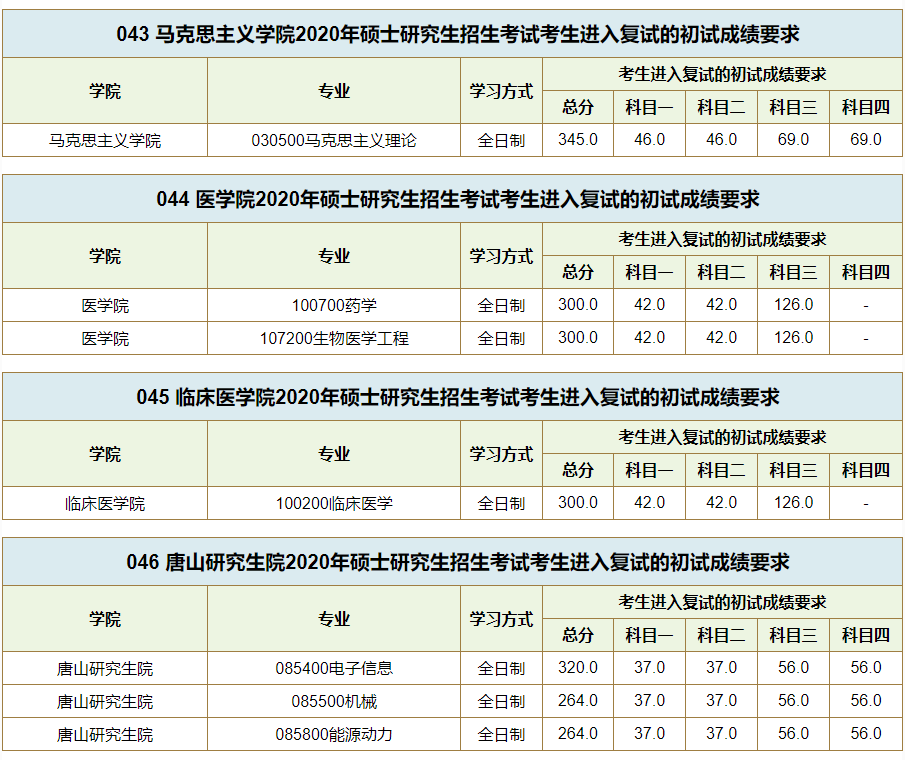Click the 045 临床医学院 table title
905x760 pixels.
[452, 398]
